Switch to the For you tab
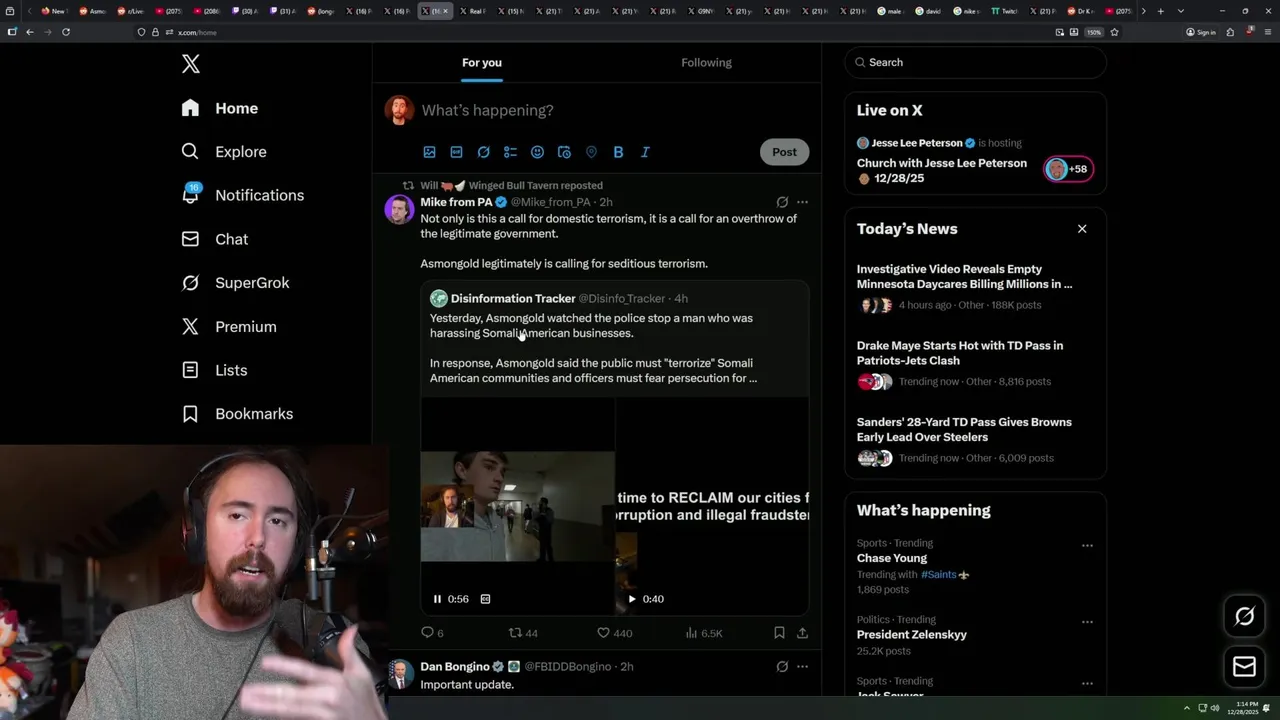The width and height of the screenshot is (1280, 720). click(x=482, y=62)
